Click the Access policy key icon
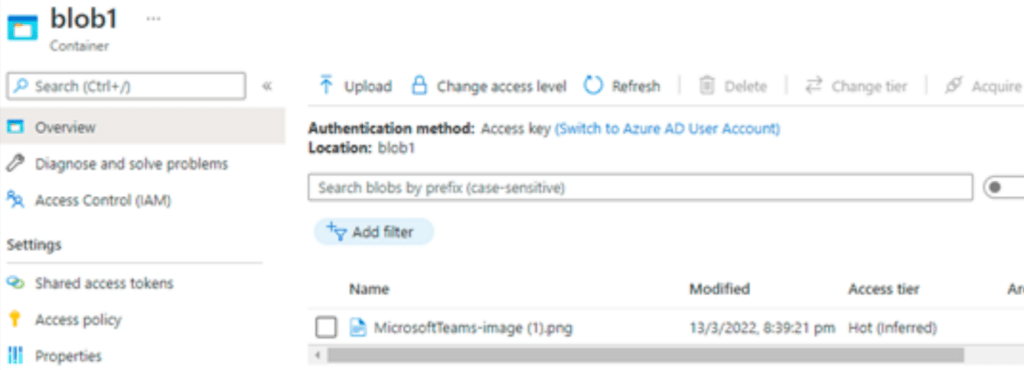The width and height of the screenshot is (1024, 370). [x=15, y=320]
